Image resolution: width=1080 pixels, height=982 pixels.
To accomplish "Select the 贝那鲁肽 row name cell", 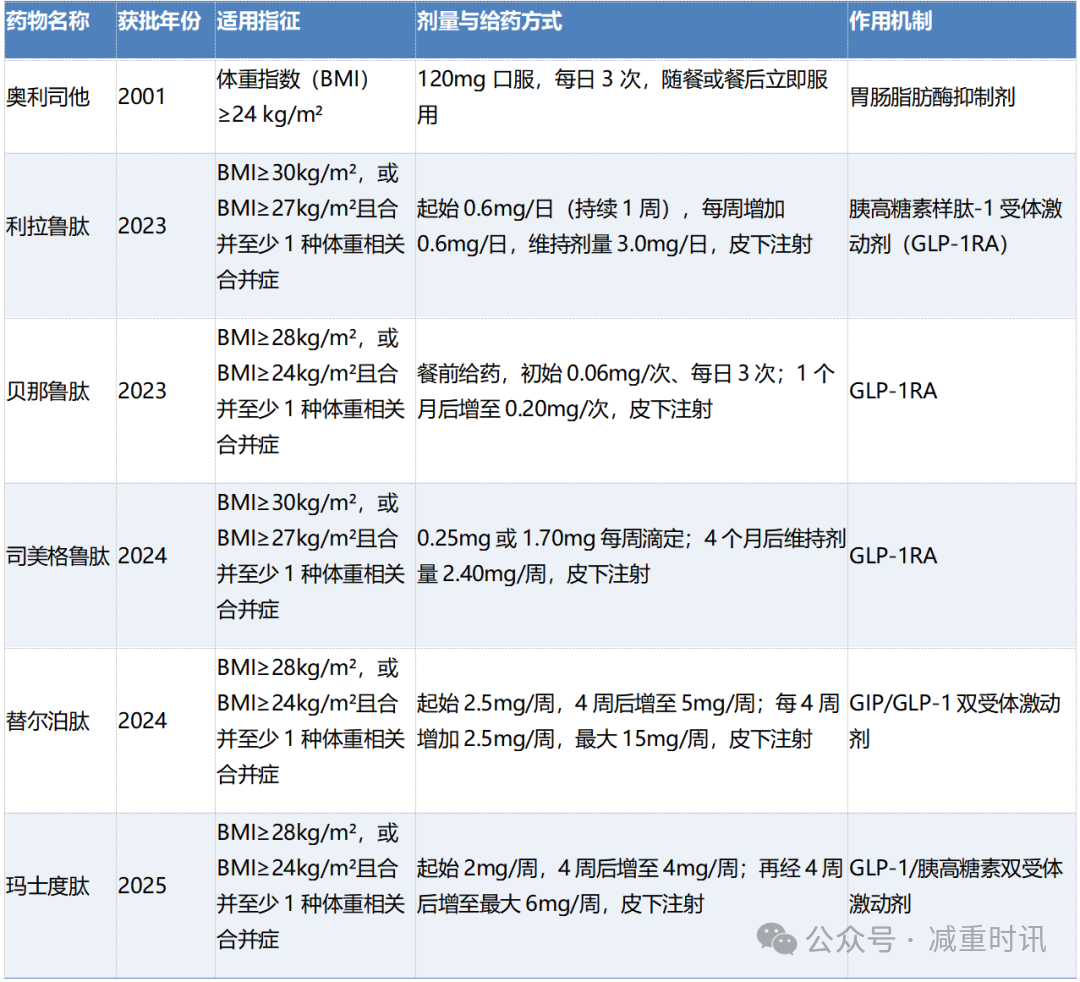I will point(48,391).
